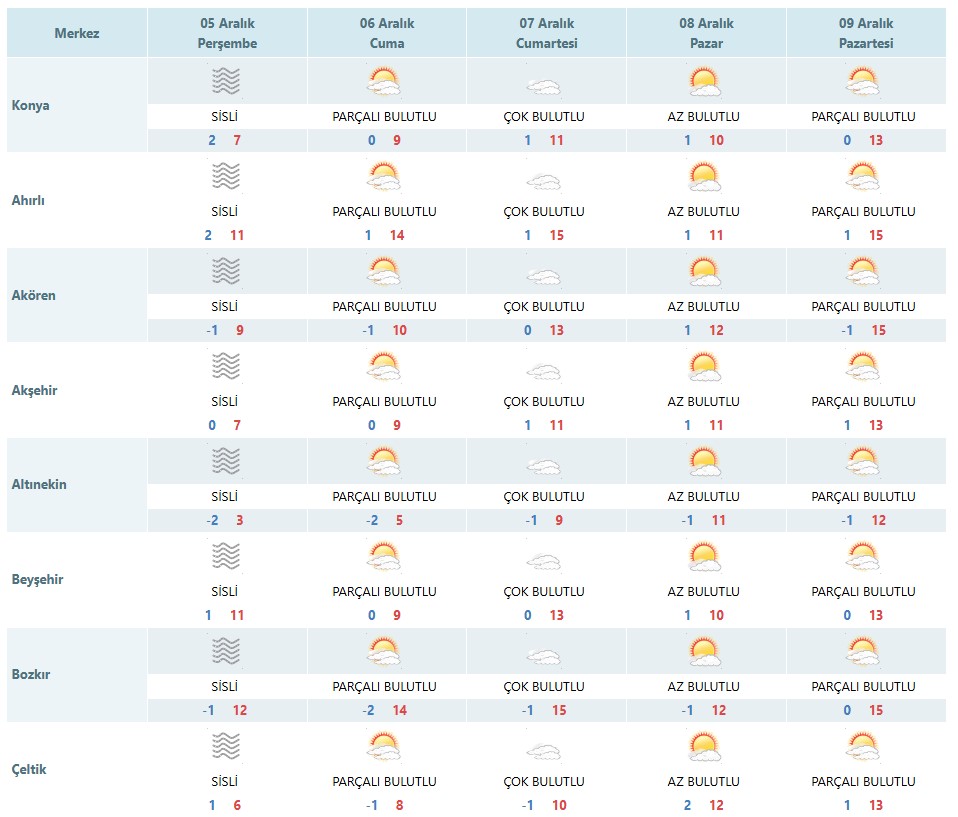Open the Beyşehir district row label
The height and width of the screenshot is (817, 958).
(x=37, y=579)
